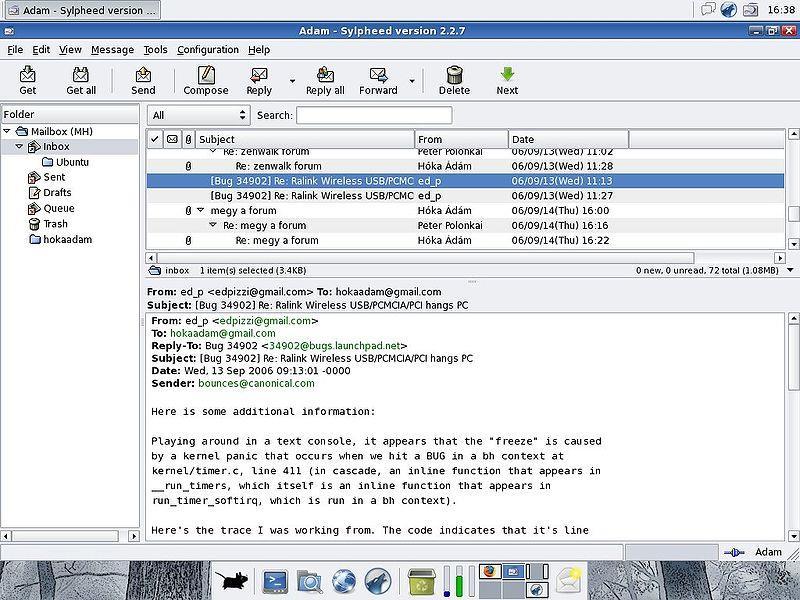
Task: Collapse the "Re: megy a forum" sub-thread from Peter Polonkai
Action: tap(213, 225)
